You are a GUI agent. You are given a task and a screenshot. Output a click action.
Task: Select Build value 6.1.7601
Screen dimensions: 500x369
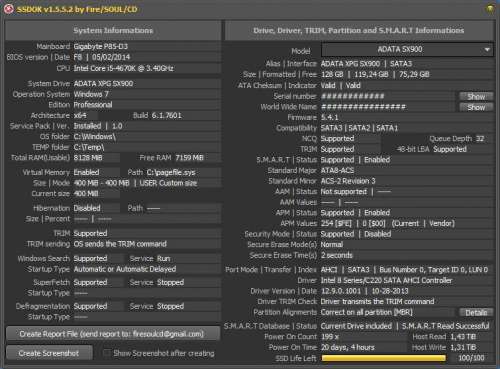[x=167, y=115]
